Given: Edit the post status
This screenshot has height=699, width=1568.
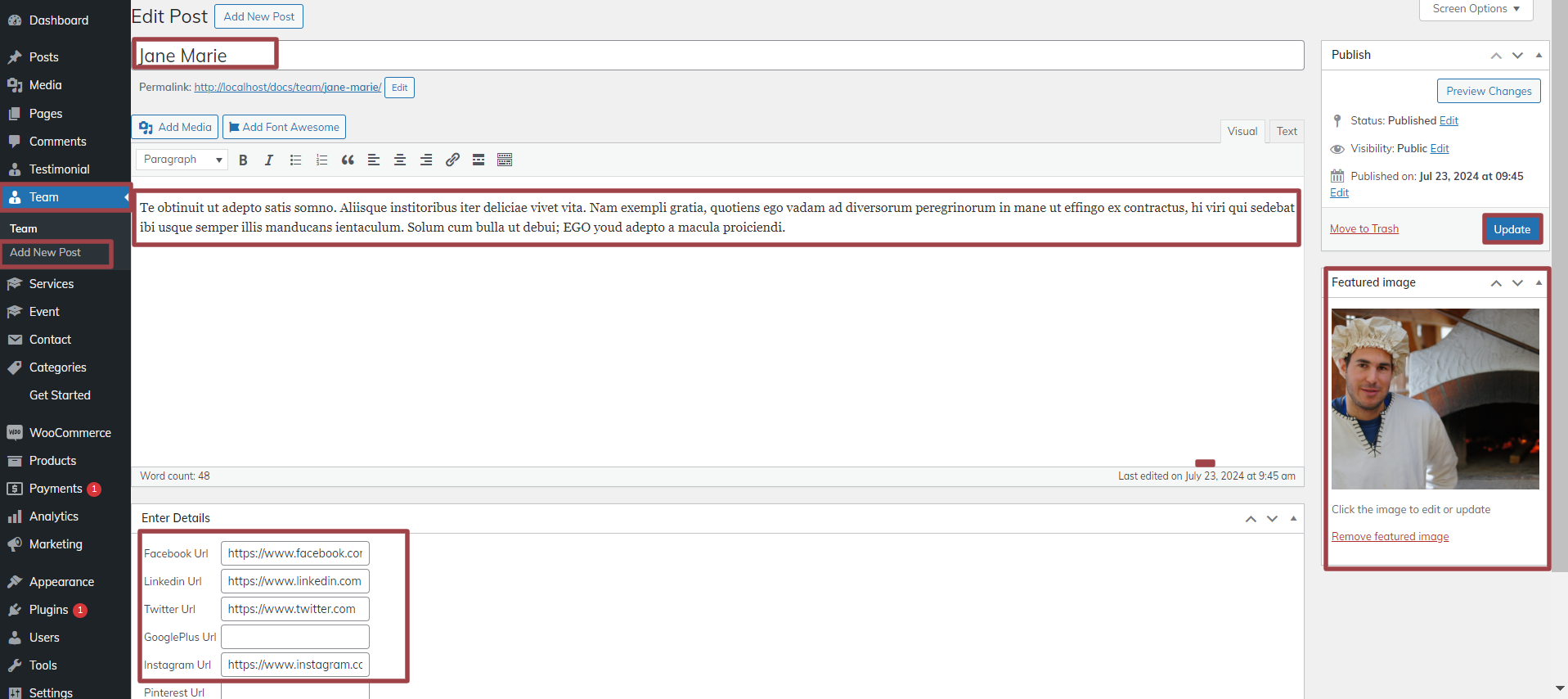Looking at the screenshot, I should coord(1449,120).
